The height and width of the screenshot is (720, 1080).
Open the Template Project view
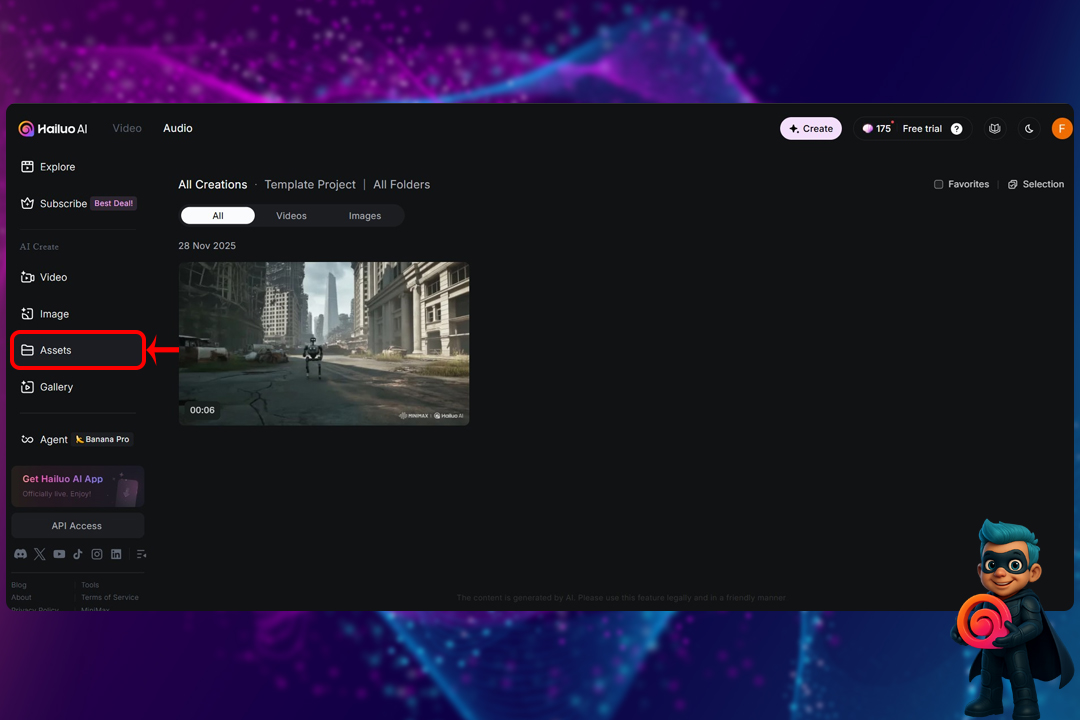pyautogui.click(x=310, y=184)
